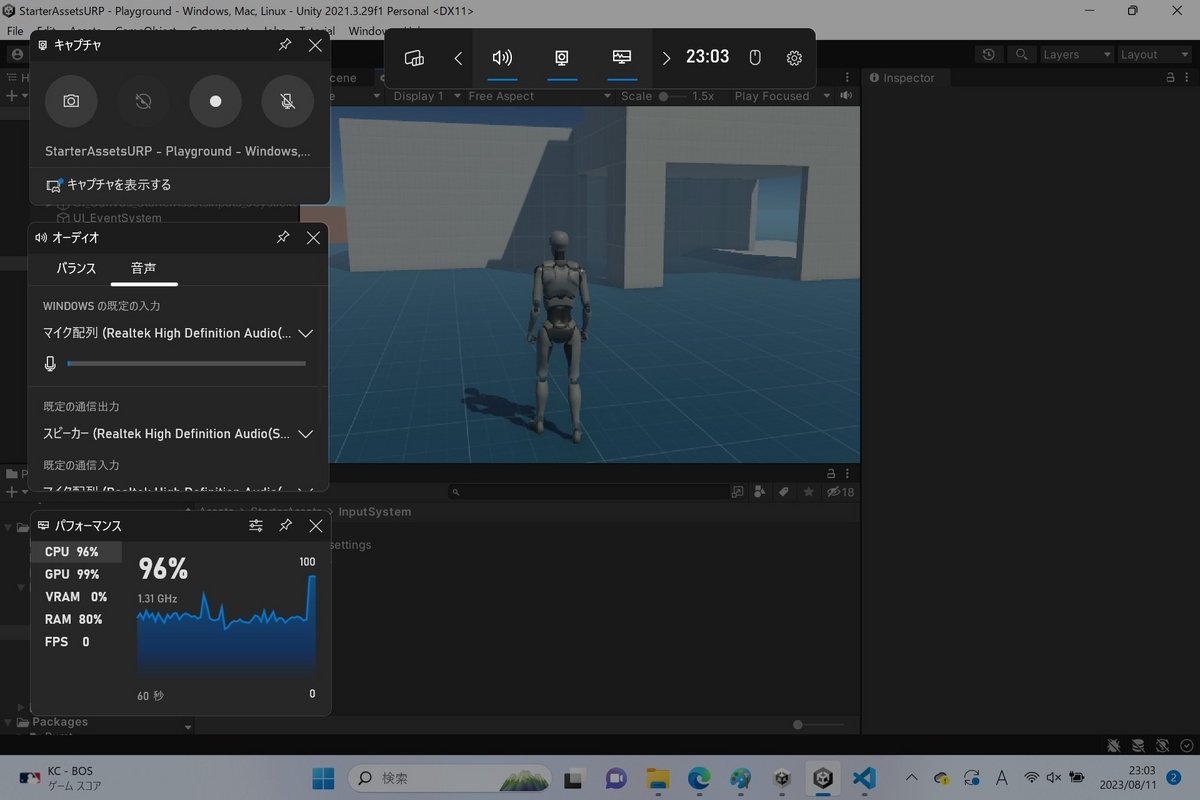The width and height of the screenshot is (1200, 800).
Task: Toggle the performance widget in Game Bar
Action: 622,58
